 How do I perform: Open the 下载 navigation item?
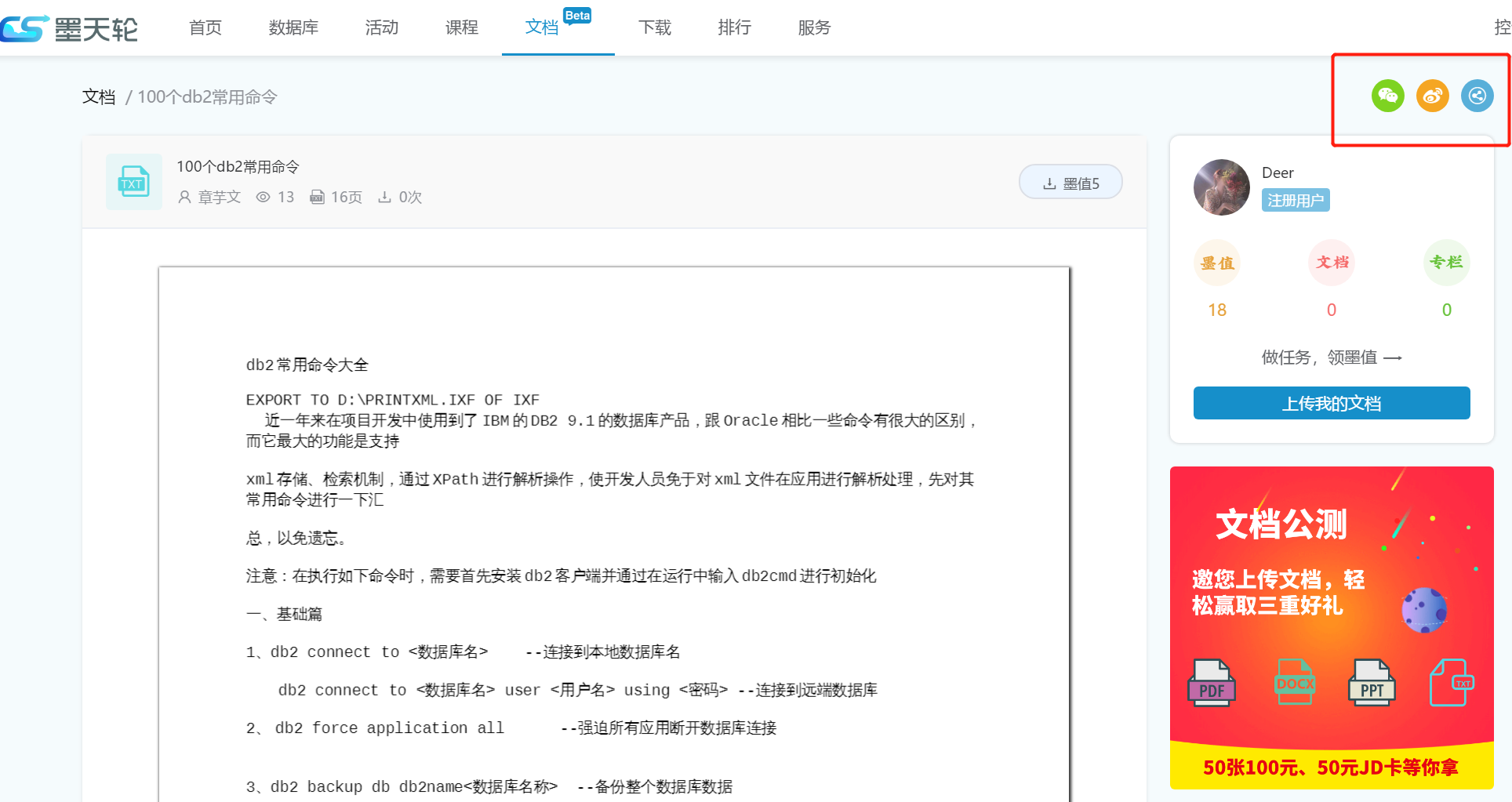pyautogui.click(x=654, y=27)
